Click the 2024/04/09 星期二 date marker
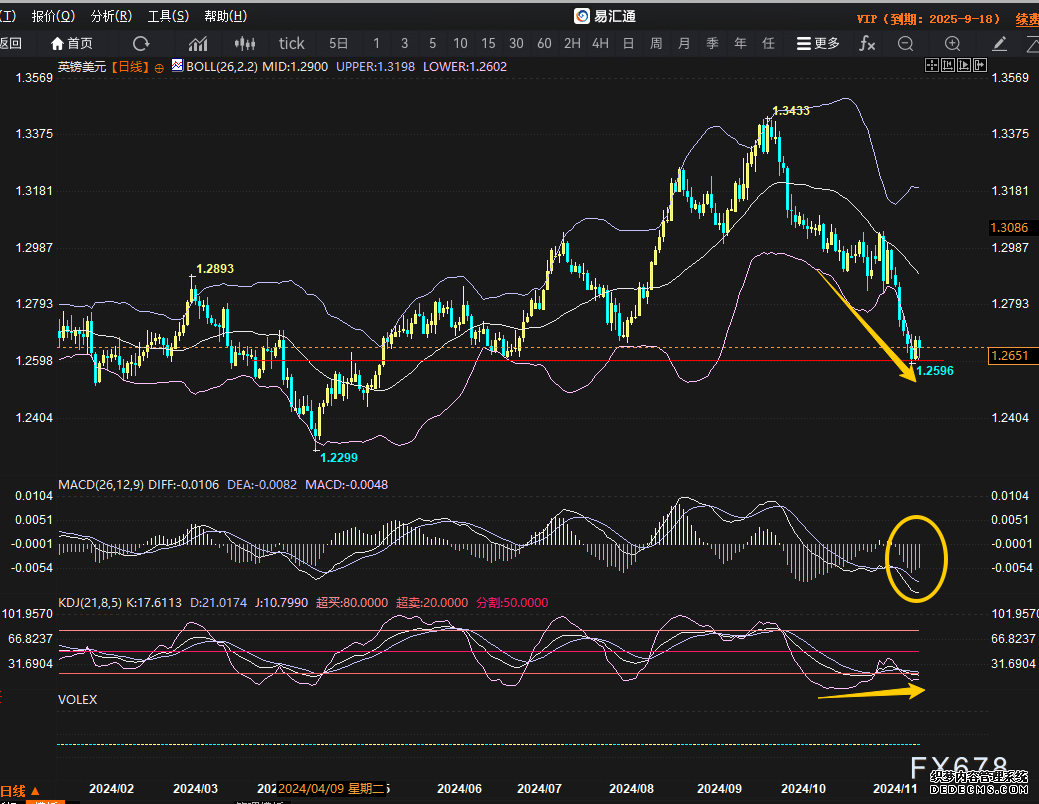The height and width of the screenshot is (804, 1039). (x=331, y=789)
